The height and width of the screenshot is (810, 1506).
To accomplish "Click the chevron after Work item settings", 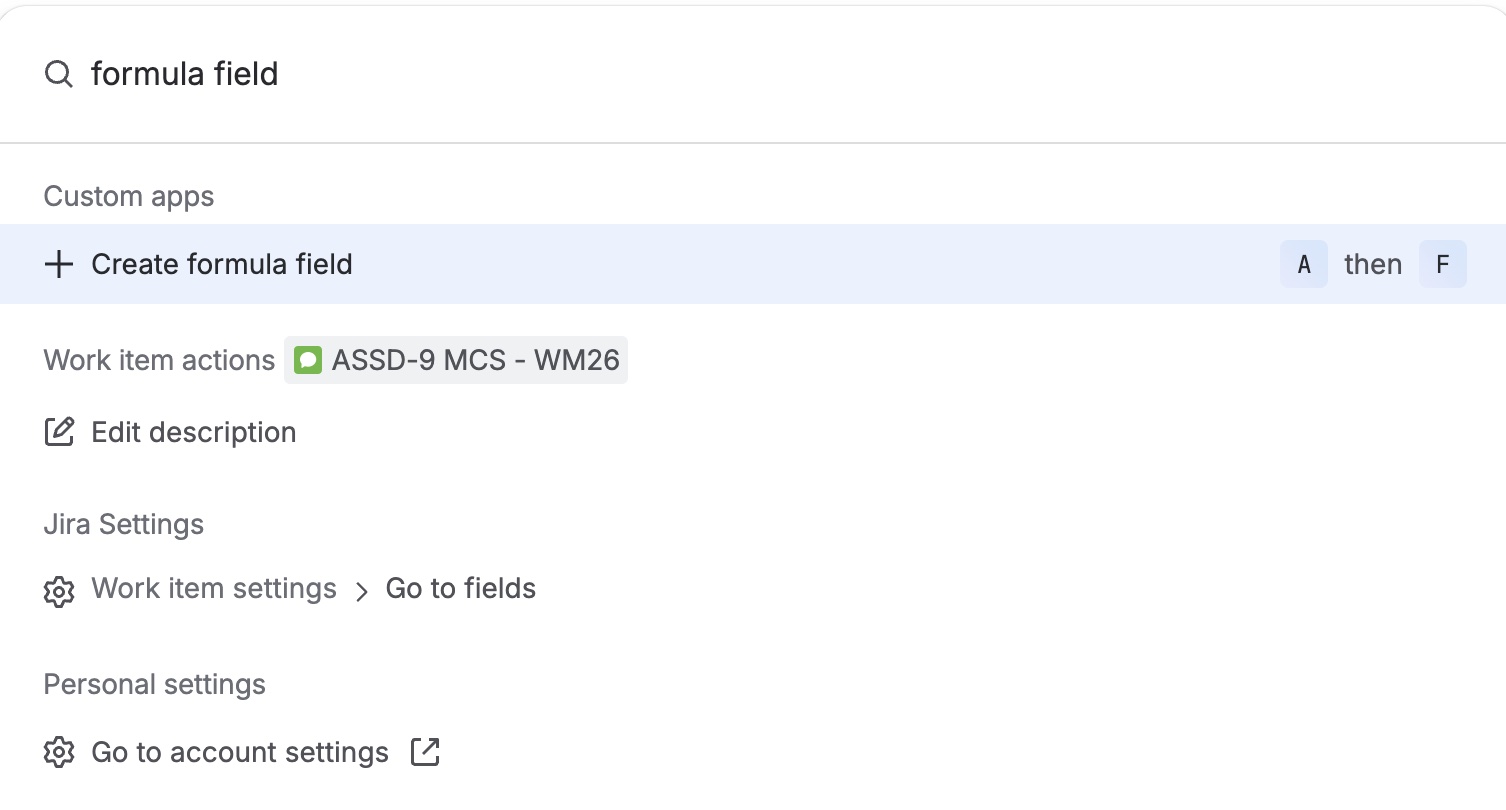I will pos(362,590).
